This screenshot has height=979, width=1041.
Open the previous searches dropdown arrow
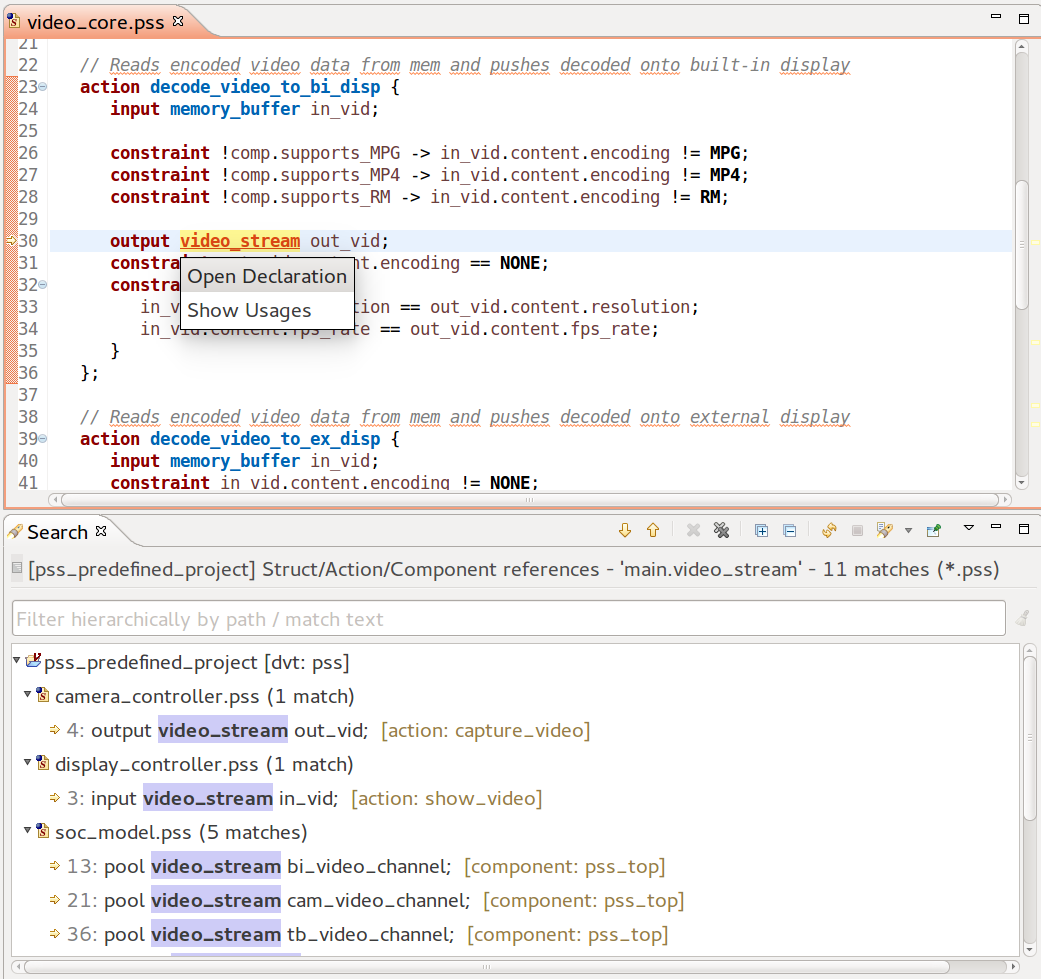908,531
